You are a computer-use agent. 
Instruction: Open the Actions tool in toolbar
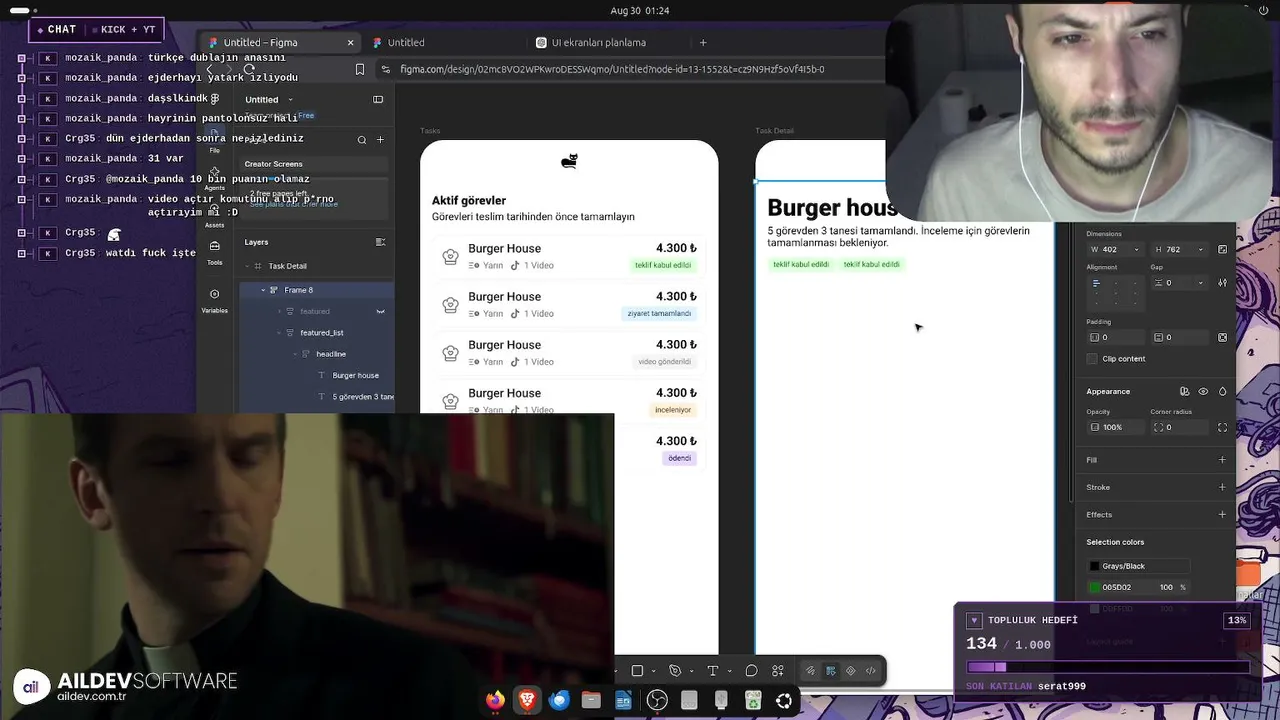pyautogui.click(x=778, y=671)
